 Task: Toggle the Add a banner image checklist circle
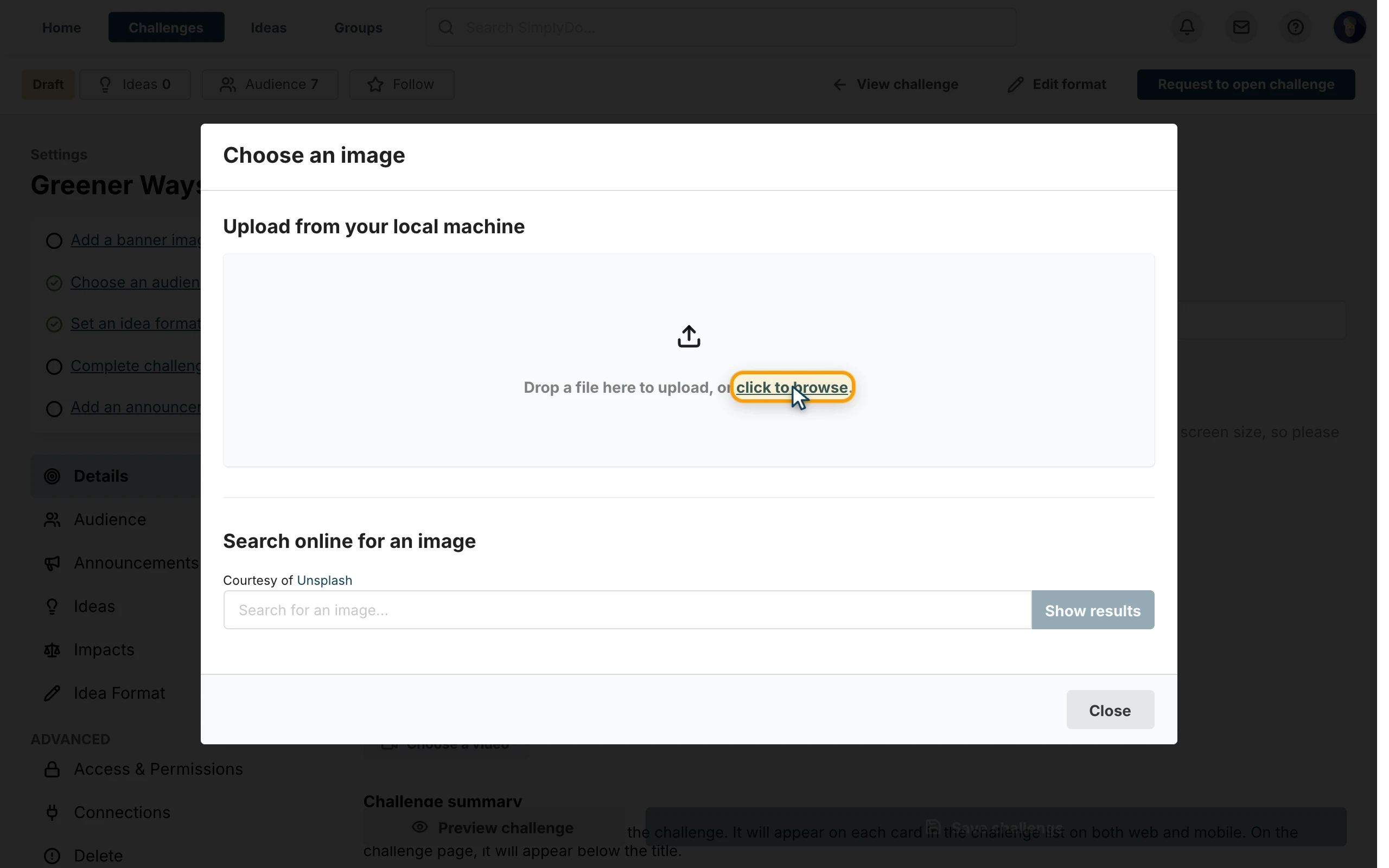(54, 240)
